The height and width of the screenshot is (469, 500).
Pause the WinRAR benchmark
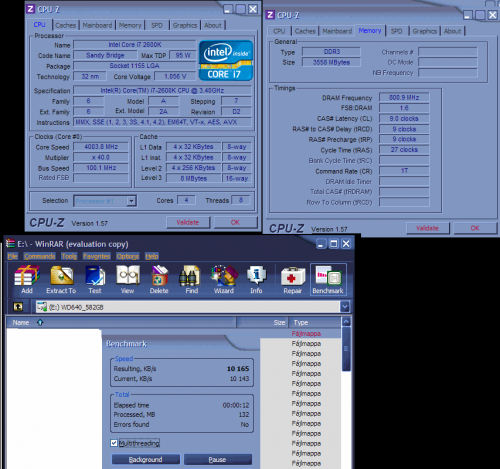click(x=217, y=459)
